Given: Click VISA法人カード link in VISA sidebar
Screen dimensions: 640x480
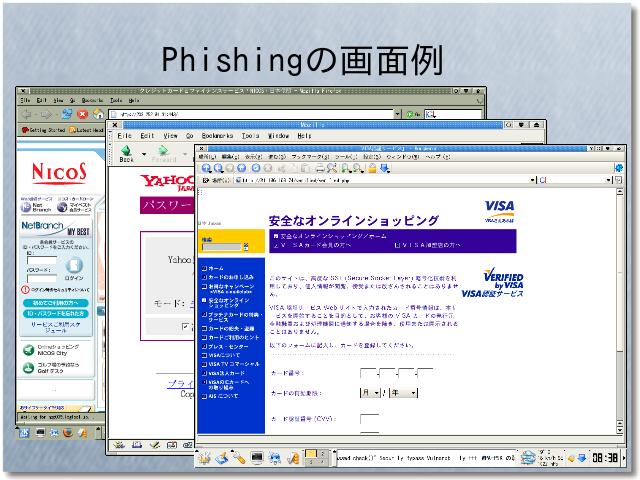Looking at the screenshot, I should point(224,373).
